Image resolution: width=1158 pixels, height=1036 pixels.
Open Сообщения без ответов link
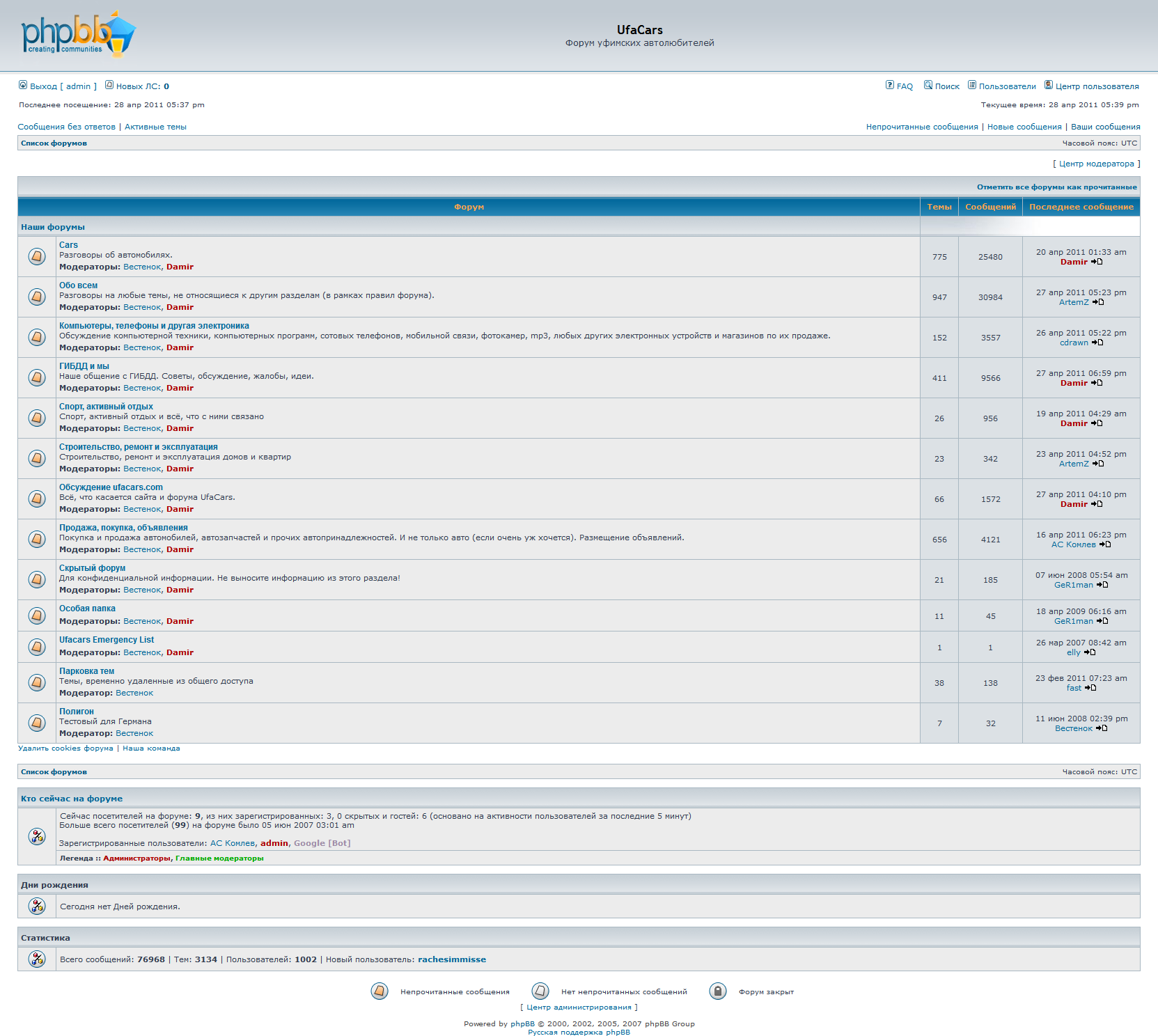tap(67, 127)
